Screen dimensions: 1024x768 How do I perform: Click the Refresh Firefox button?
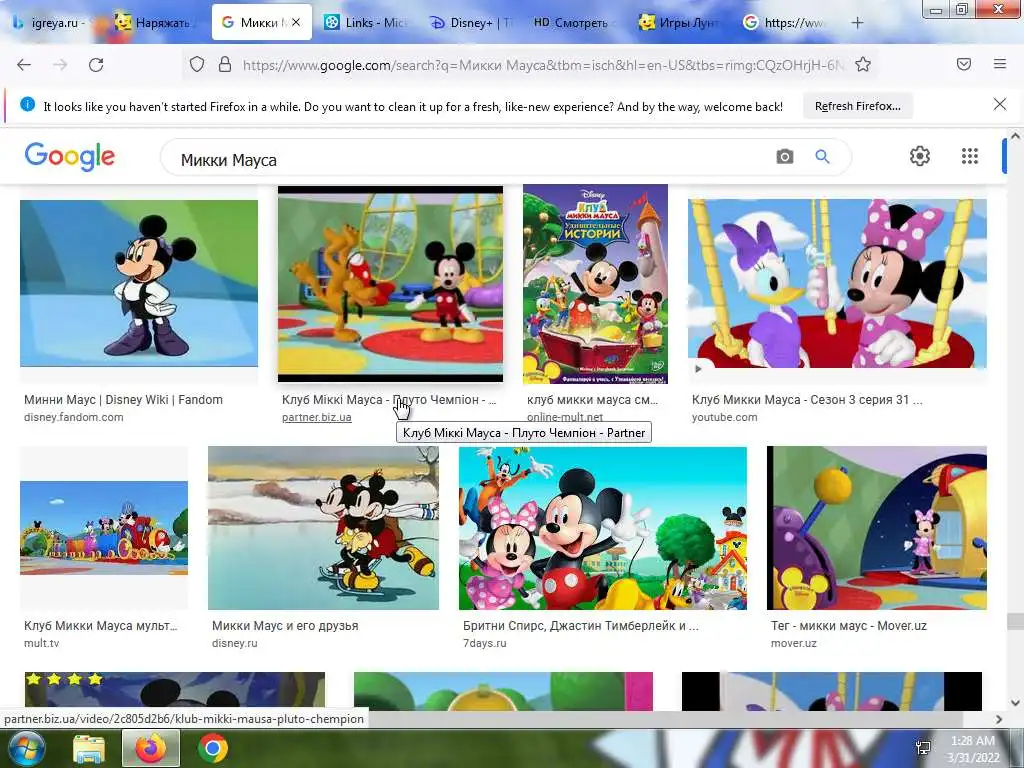pyautogui.click(x=857, y=106)
